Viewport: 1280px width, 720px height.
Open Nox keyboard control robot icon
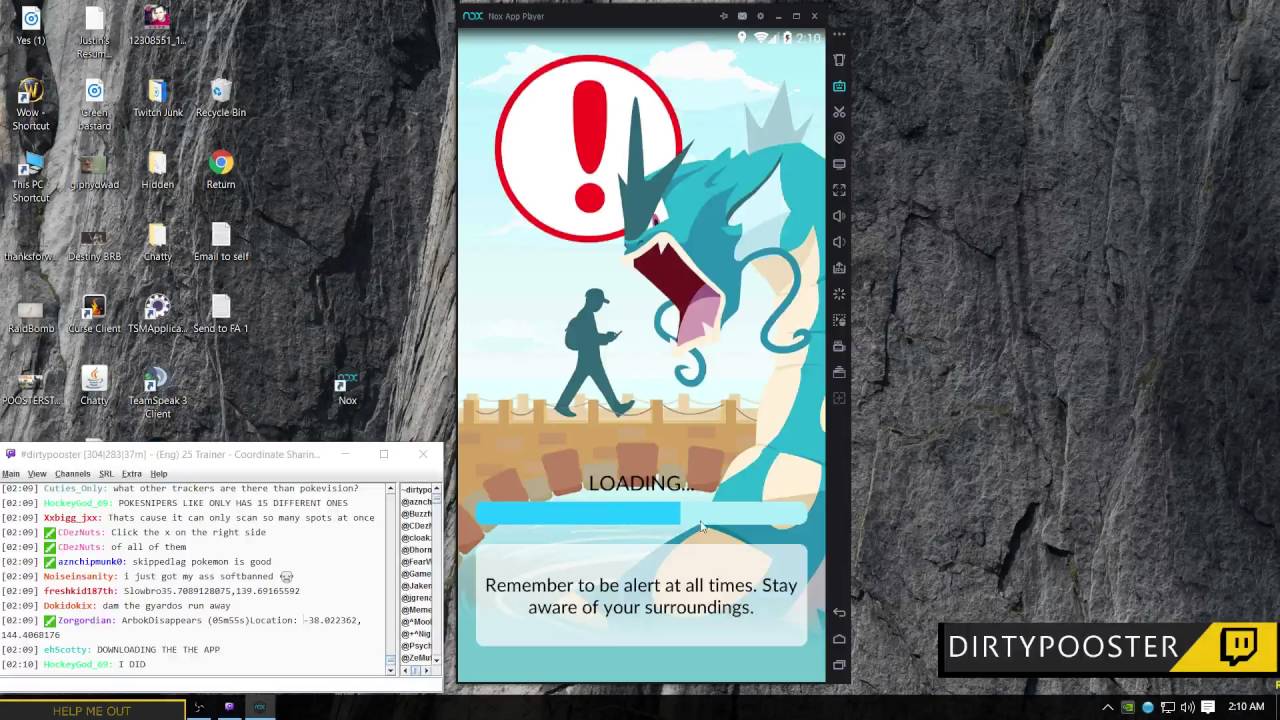pyautogui.click(x=839, y=86)
